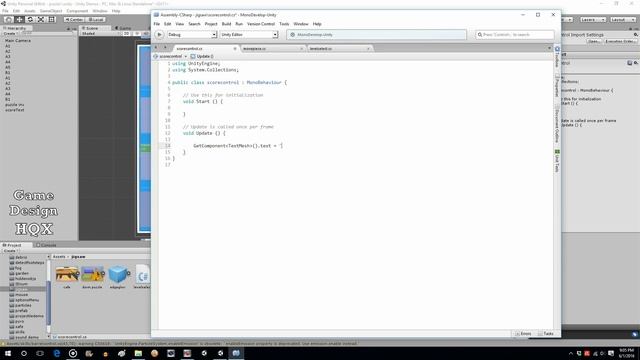Navigate forward in MonoDevelop tab bar

[165, 48]
